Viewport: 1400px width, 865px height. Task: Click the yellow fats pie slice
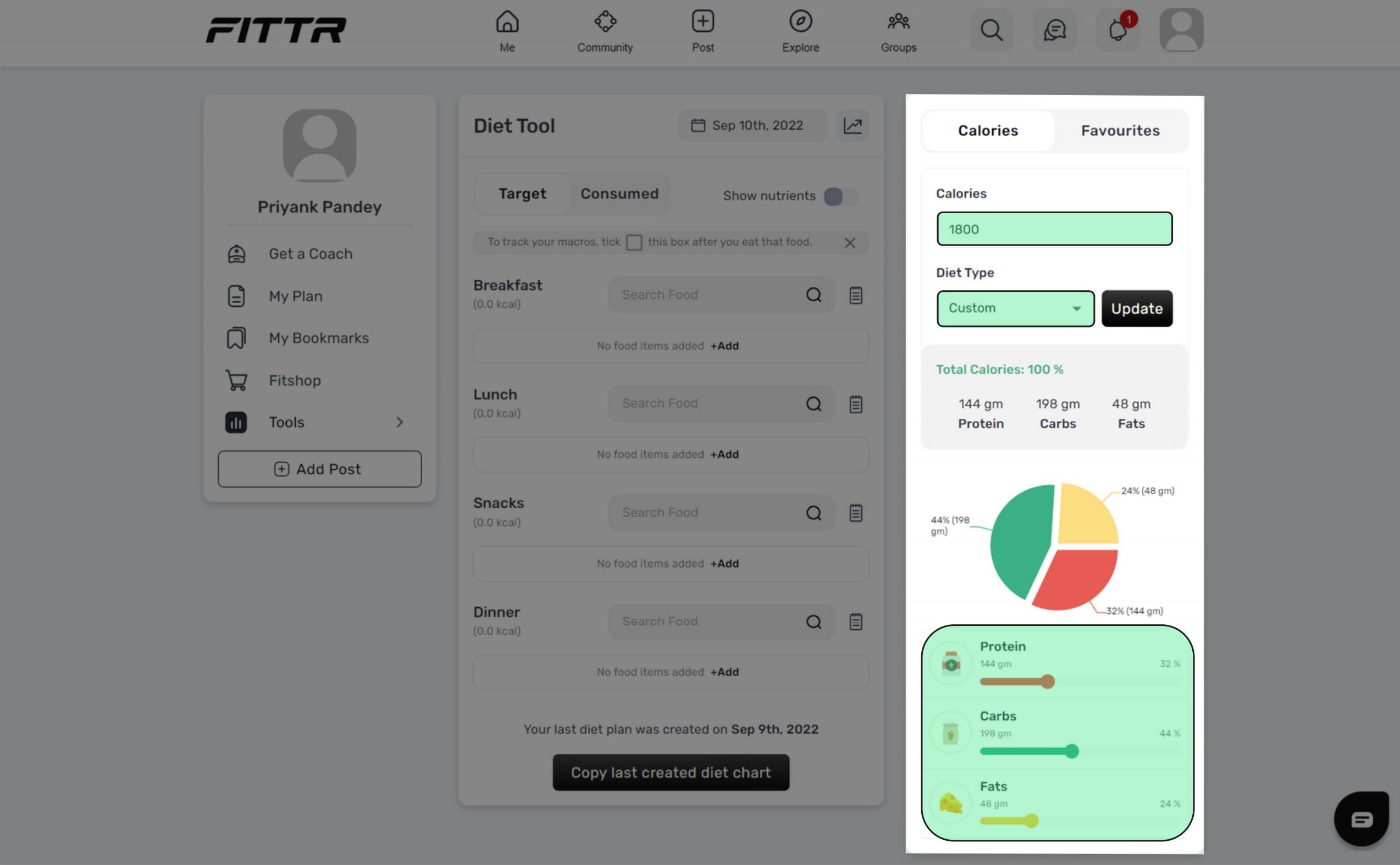(x=1086, y=516)
